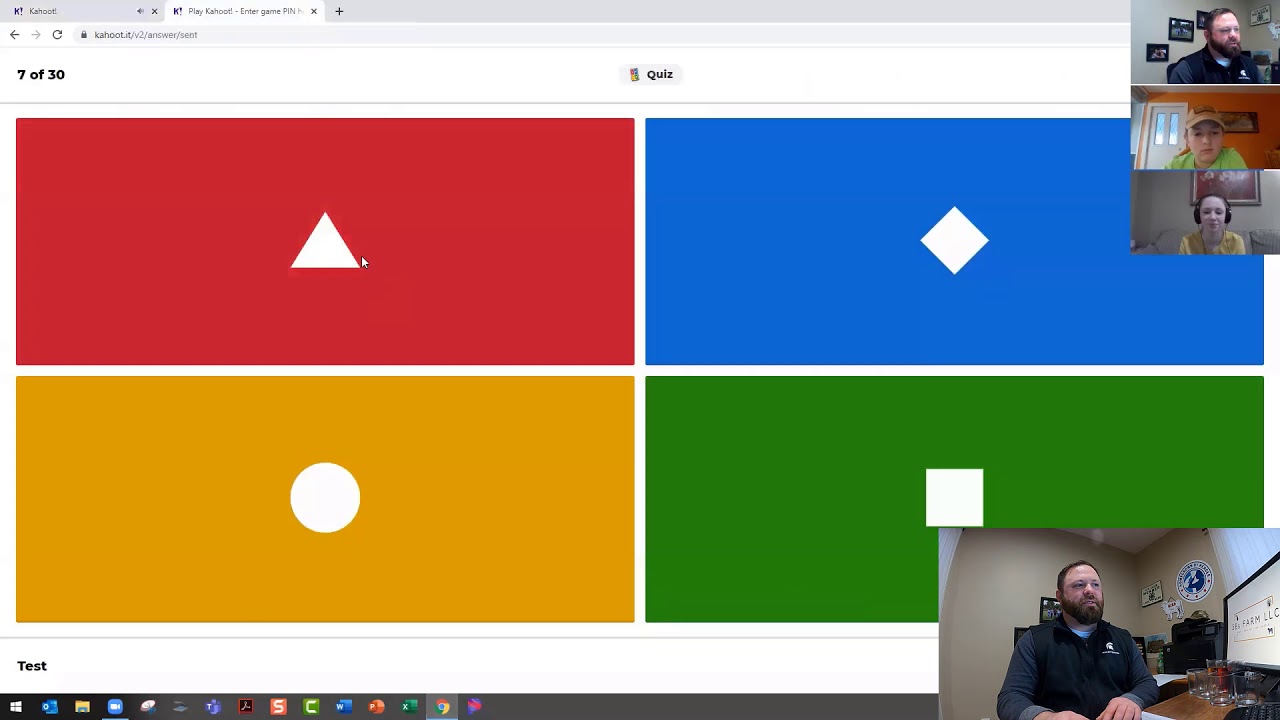Click the player name 'Test'

click(x=32, y=666)
